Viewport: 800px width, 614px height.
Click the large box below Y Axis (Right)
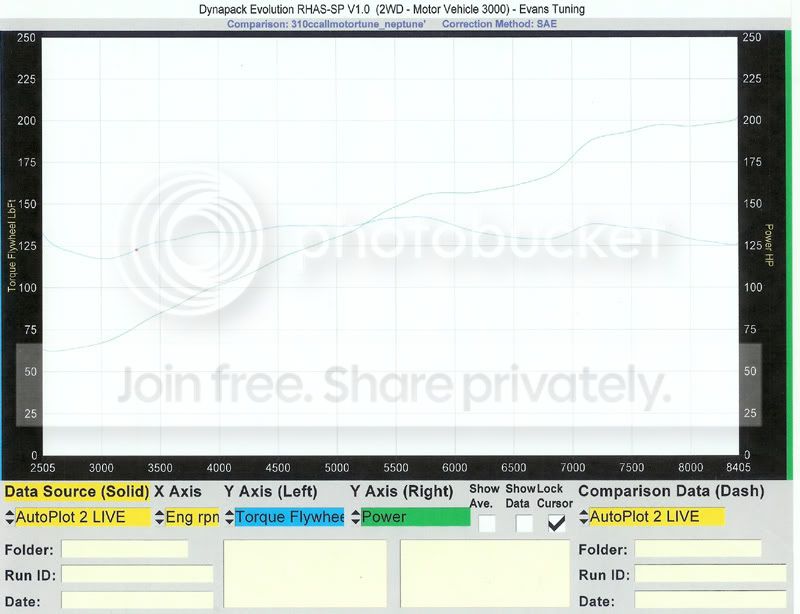[483, 576]
